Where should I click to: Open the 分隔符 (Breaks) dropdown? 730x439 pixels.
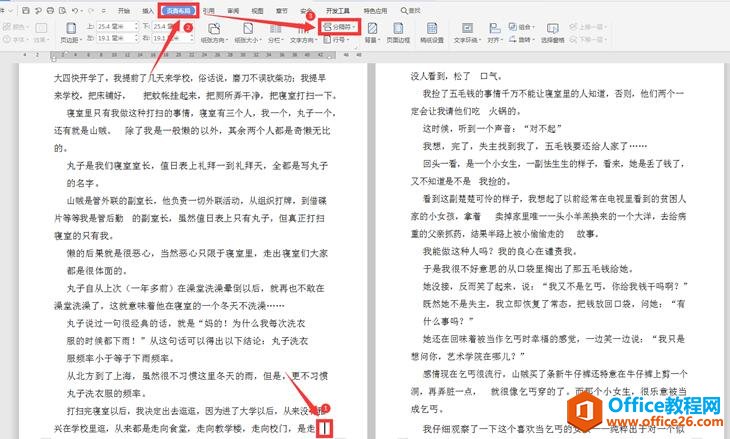point(340,27)
